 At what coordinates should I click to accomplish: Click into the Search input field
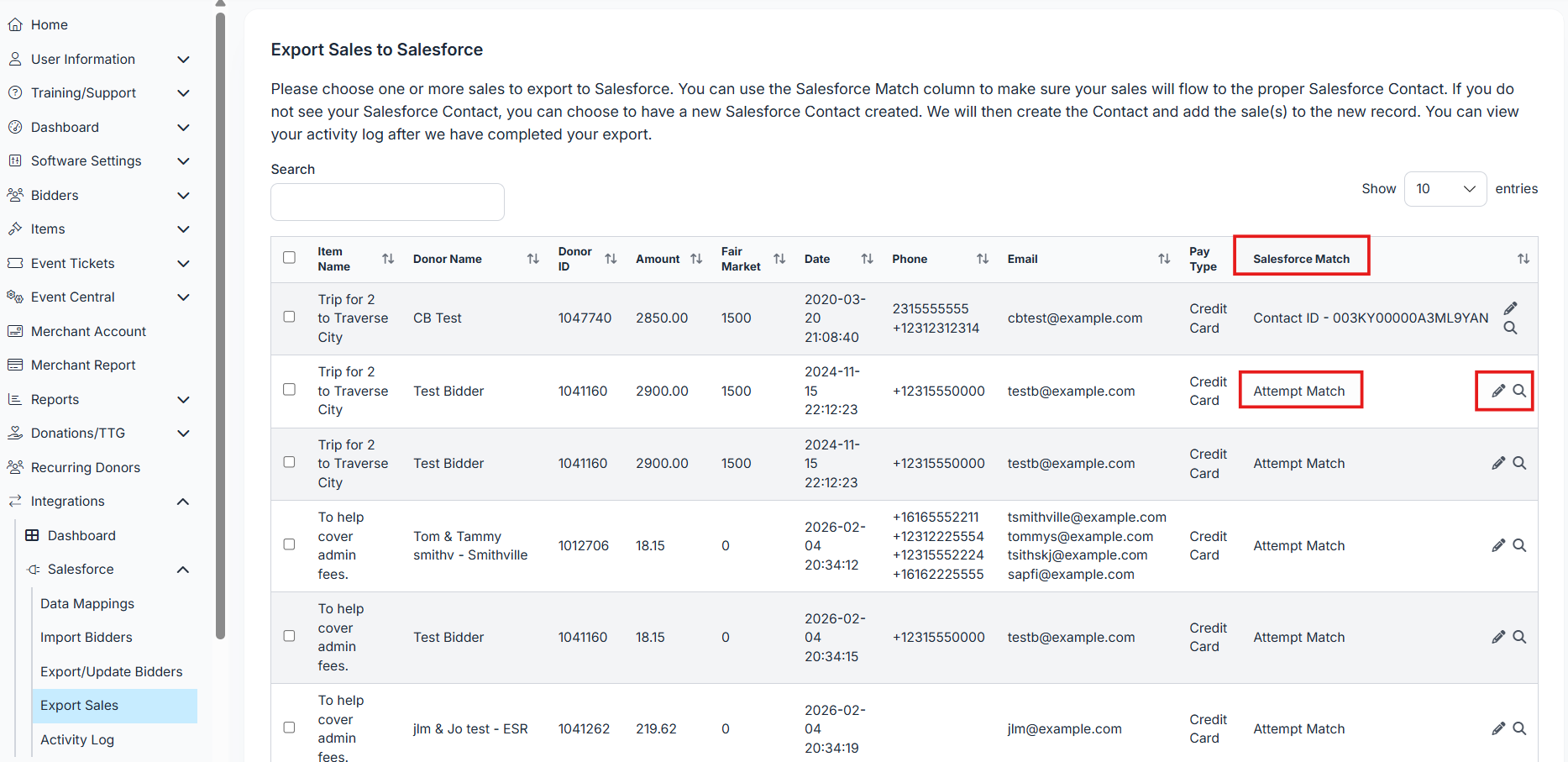click(387, 202)
